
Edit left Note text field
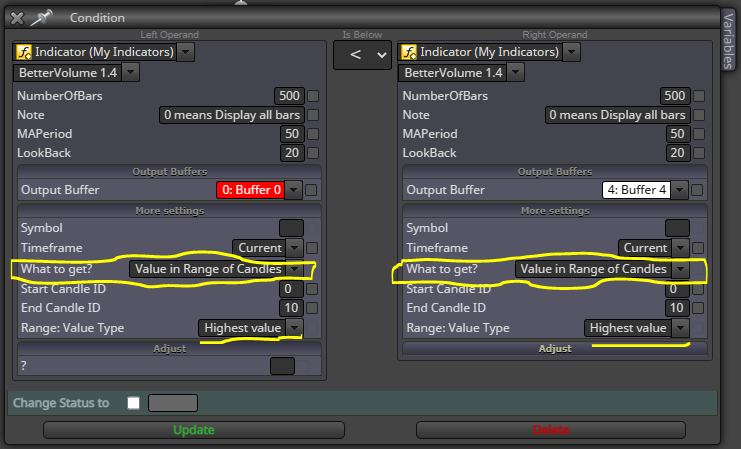[232, 115]
